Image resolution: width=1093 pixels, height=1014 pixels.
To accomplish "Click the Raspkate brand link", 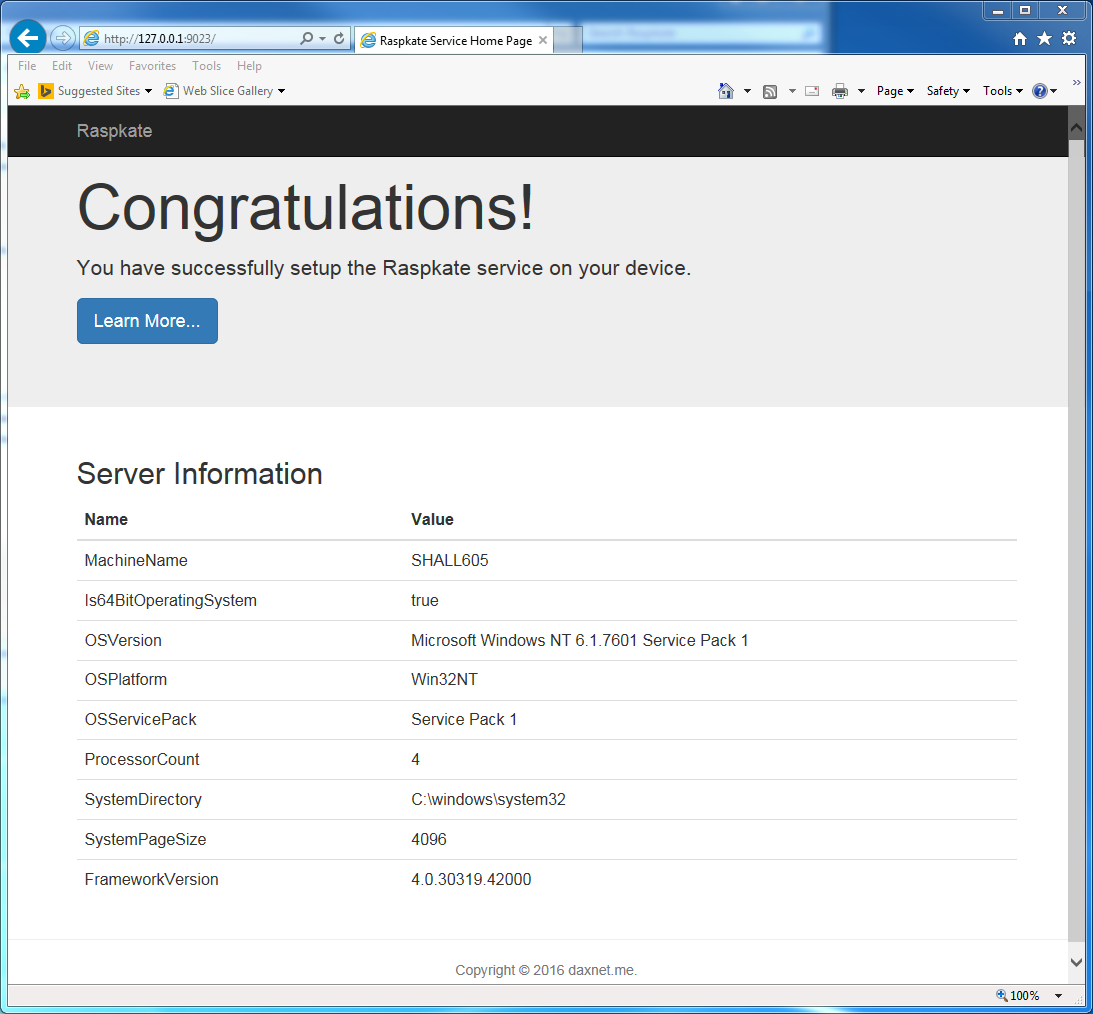I will pos(114,131).
